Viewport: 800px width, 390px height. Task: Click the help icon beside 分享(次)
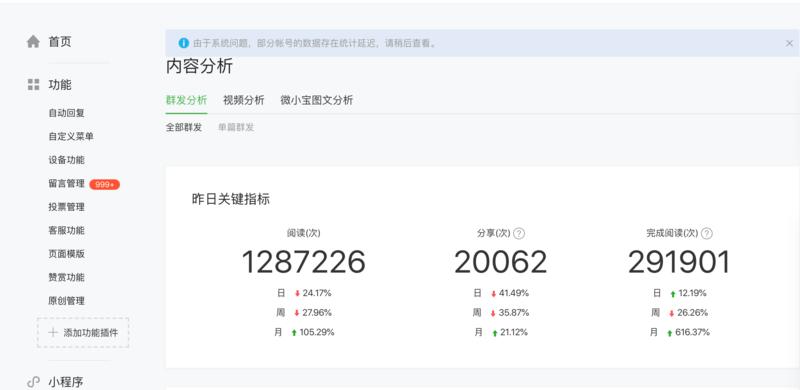[519, 234]
